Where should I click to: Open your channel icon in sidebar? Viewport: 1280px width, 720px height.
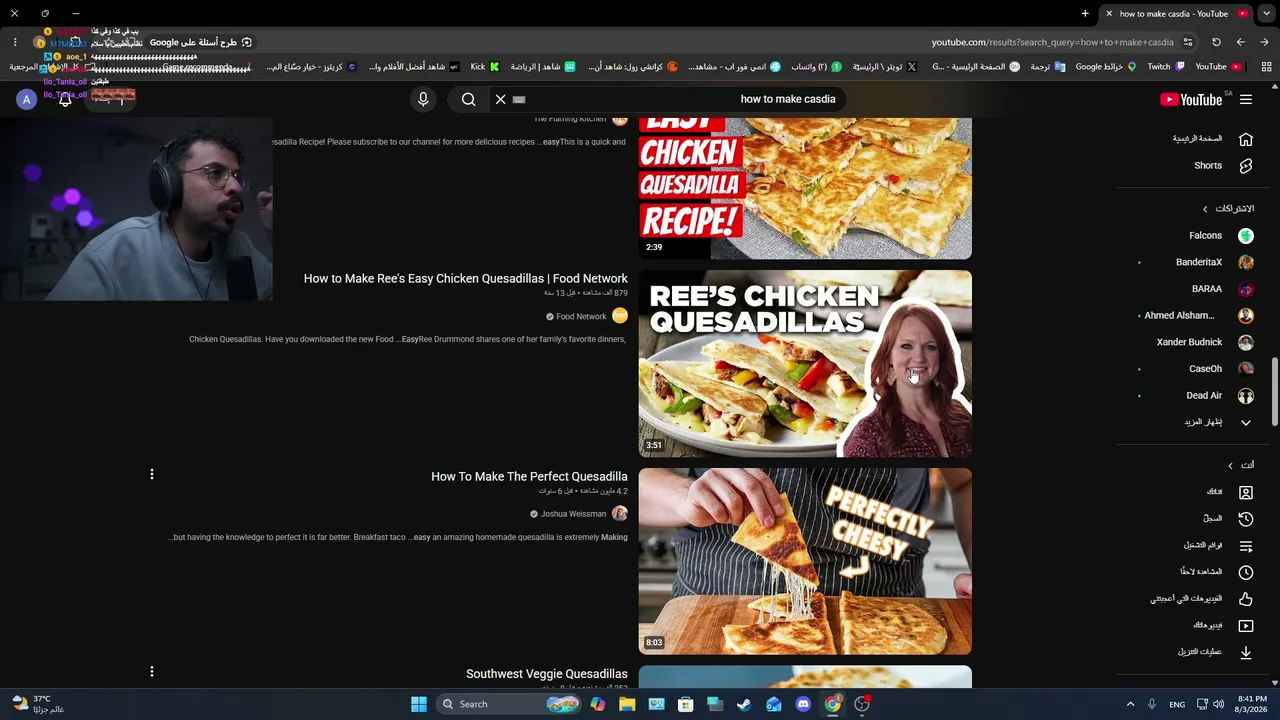click(1246, 492)
